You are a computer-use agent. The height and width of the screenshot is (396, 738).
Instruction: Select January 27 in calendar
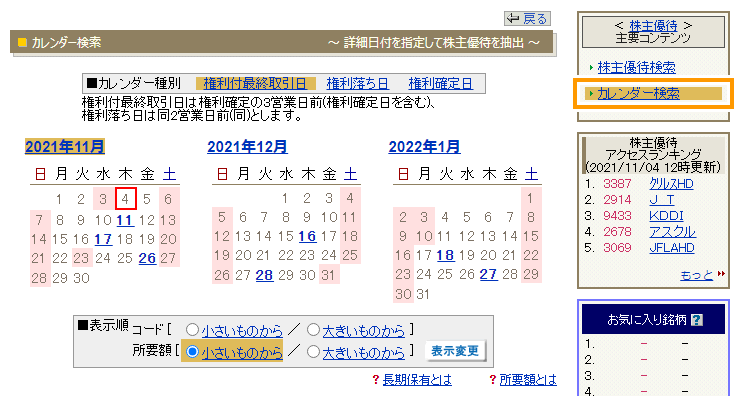pyautogui.click(x=488, y=275)
